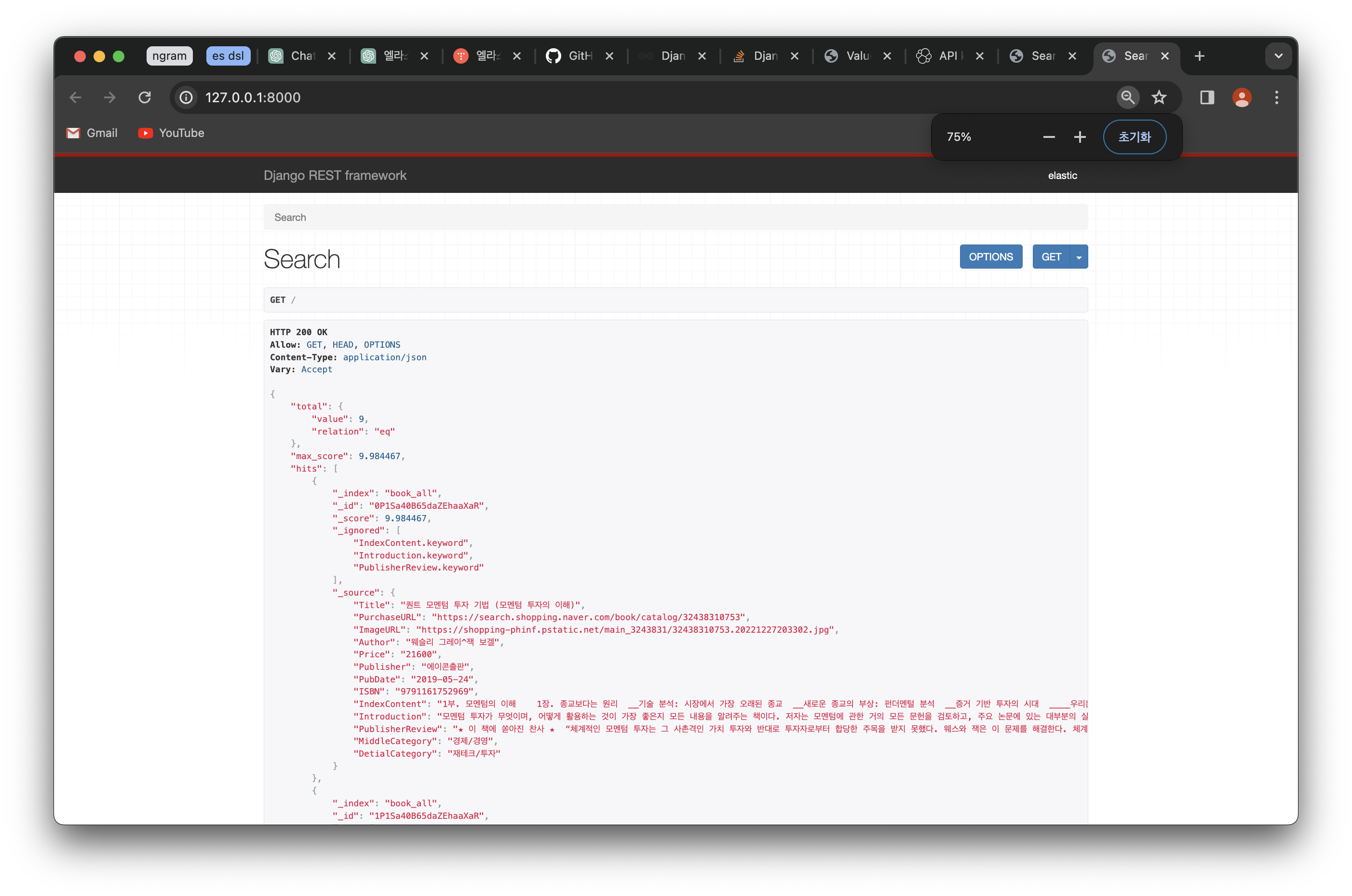Bookmark this page with the star icon

tap(1159, 98)
